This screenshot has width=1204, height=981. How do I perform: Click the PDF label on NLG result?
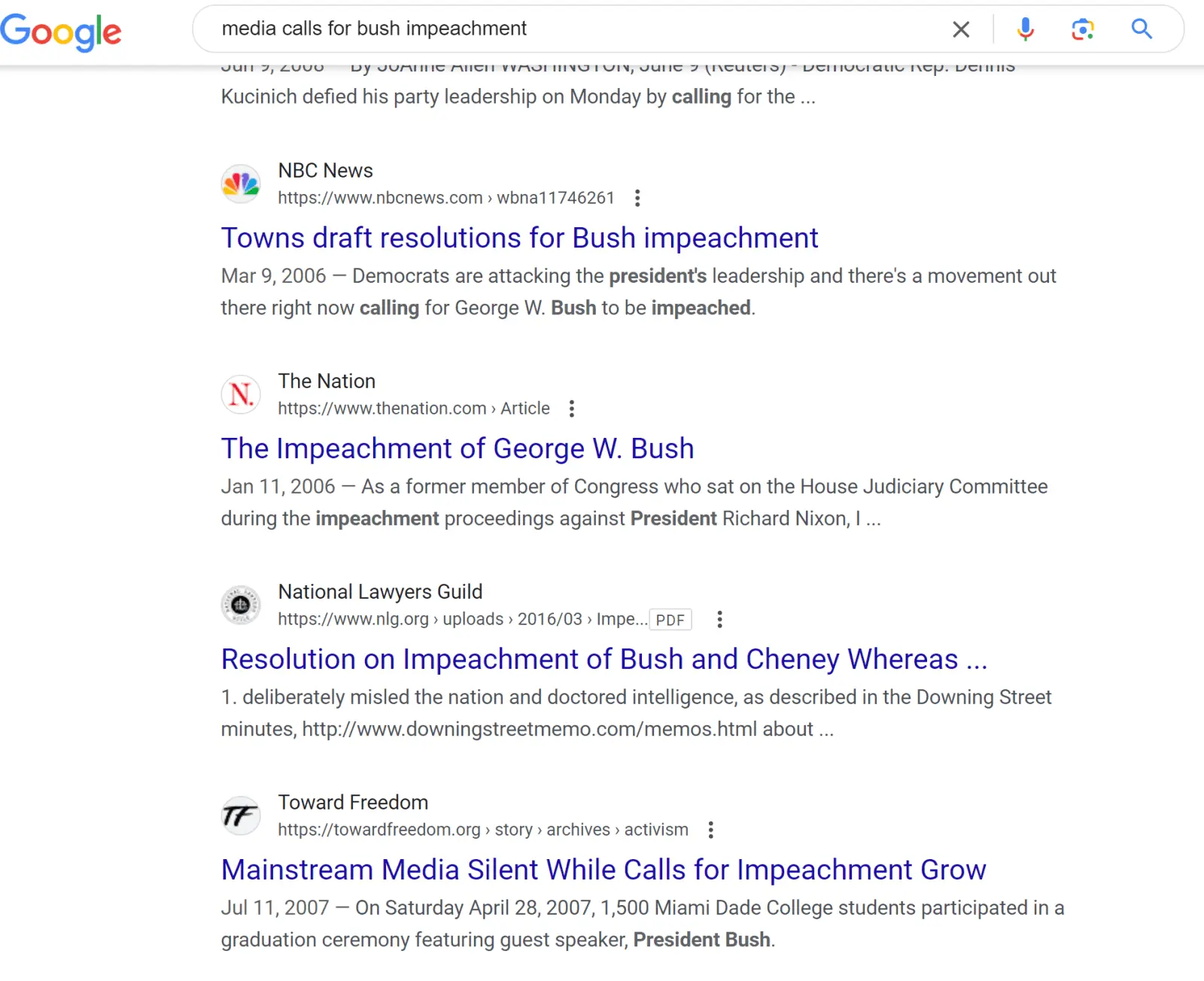[670, 620]
